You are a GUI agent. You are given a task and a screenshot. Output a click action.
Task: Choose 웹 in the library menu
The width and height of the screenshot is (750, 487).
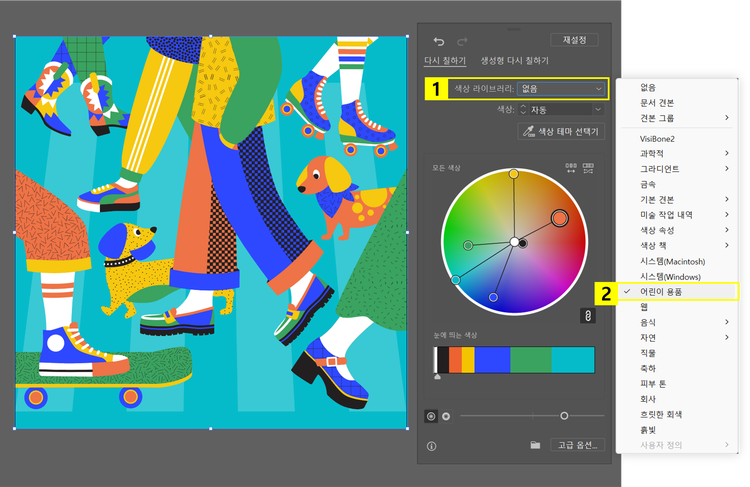click(644, 307)
